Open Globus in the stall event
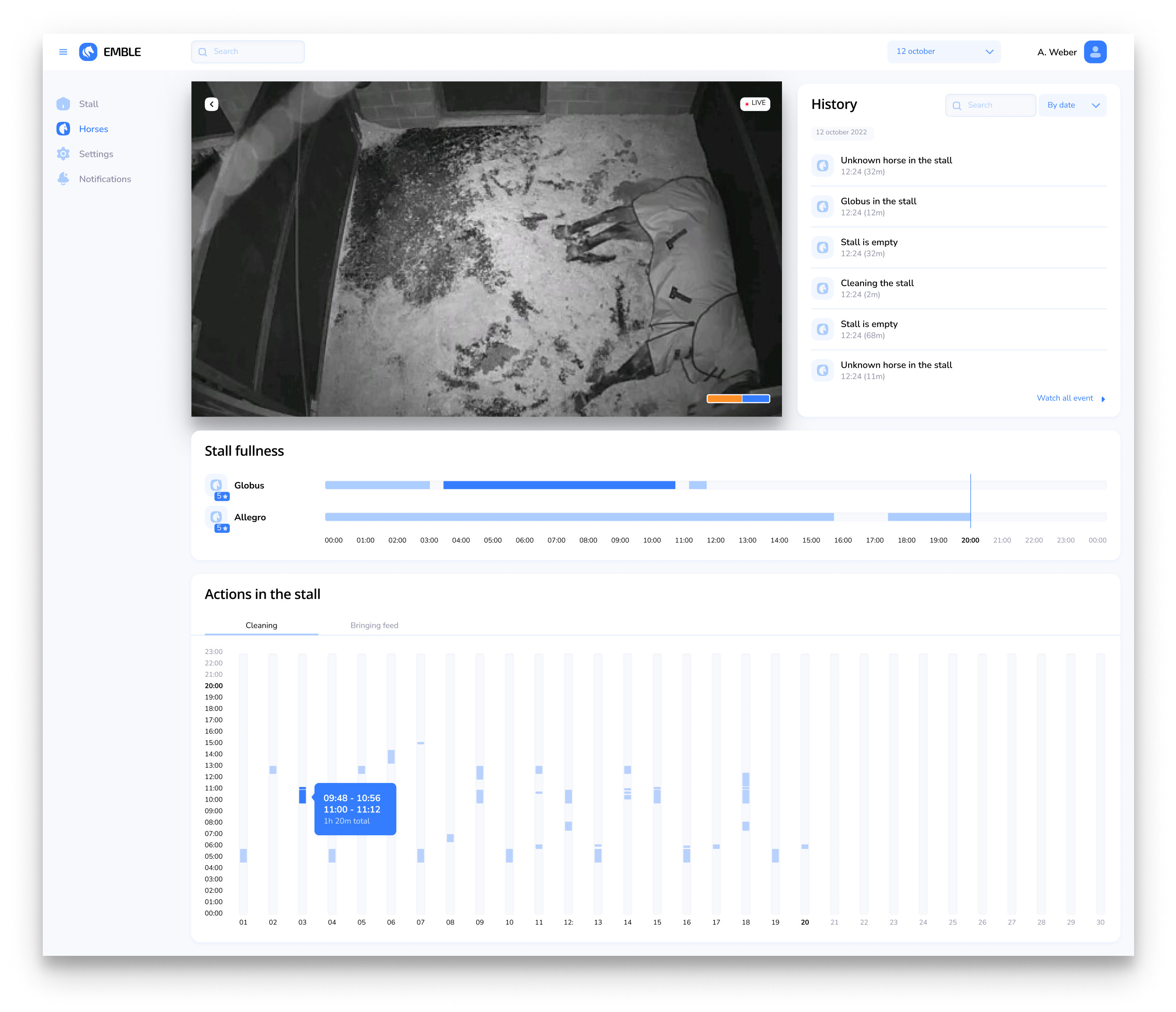Screen dimensions: 1176x1012 point(959,207)
